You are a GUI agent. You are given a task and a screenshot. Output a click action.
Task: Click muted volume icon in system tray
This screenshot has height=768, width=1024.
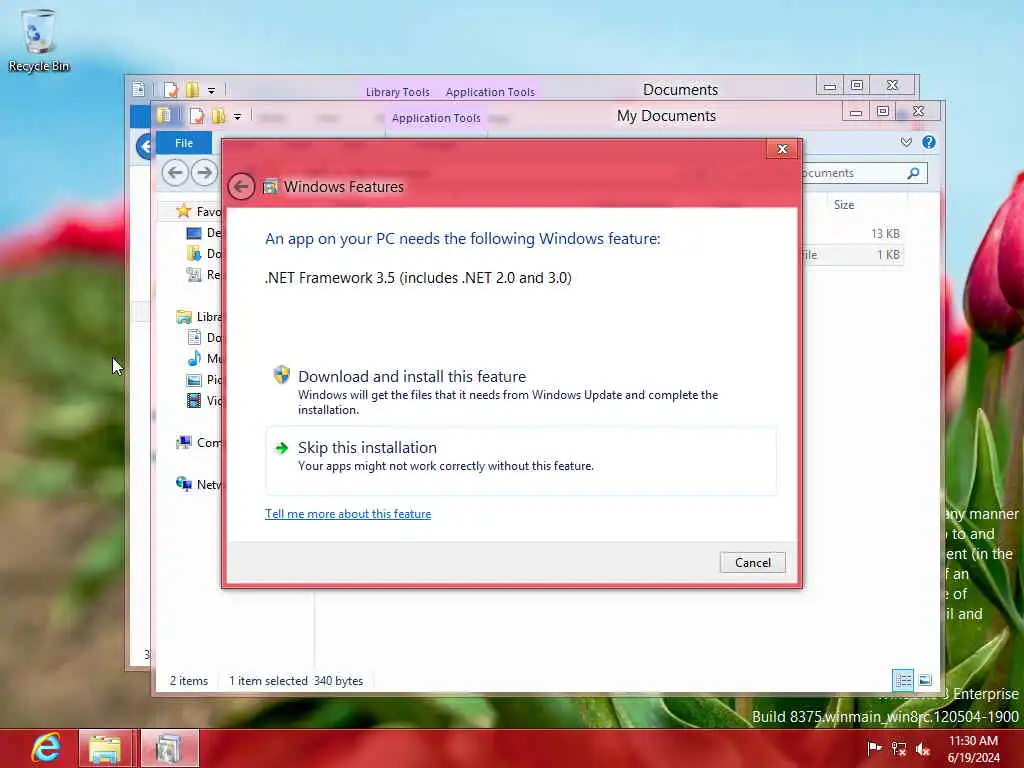click(x=922, y=749)
